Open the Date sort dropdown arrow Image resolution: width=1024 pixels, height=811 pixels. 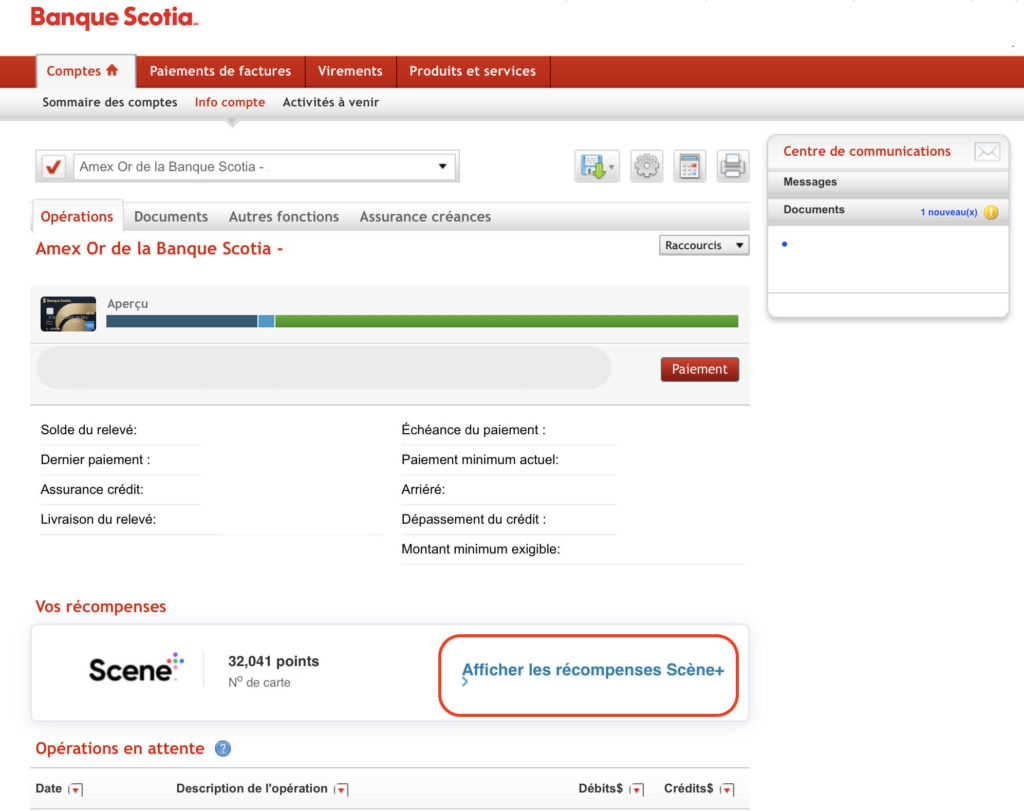tap(77, 788)
